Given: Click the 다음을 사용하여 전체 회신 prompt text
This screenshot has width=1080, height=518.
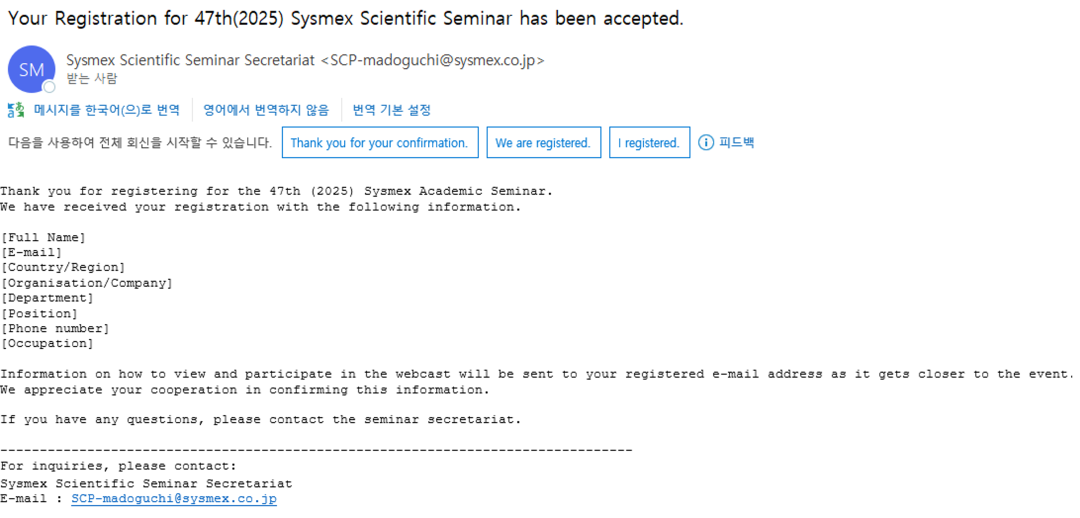Looking at the screenshot, I should pyautogui.click(x=140, y=143).
